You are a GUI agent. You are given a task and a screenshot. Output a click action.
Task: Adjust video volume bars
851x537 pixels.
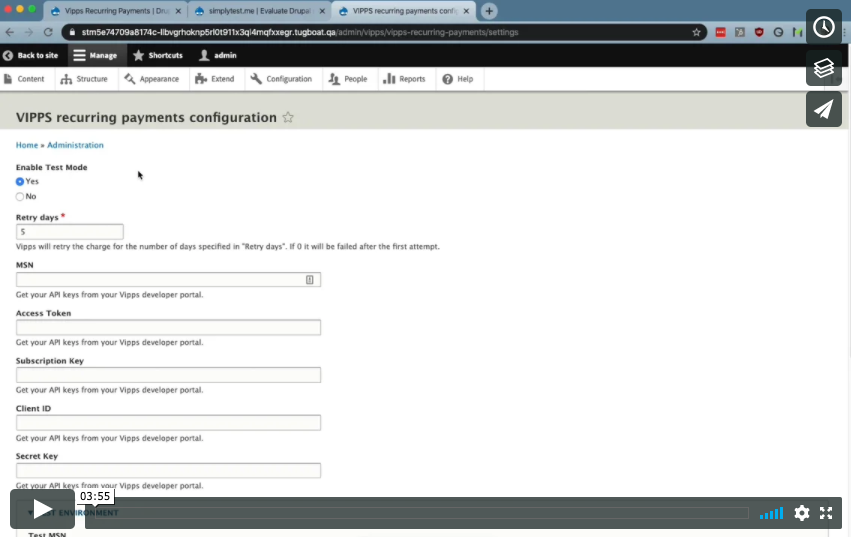771,513
